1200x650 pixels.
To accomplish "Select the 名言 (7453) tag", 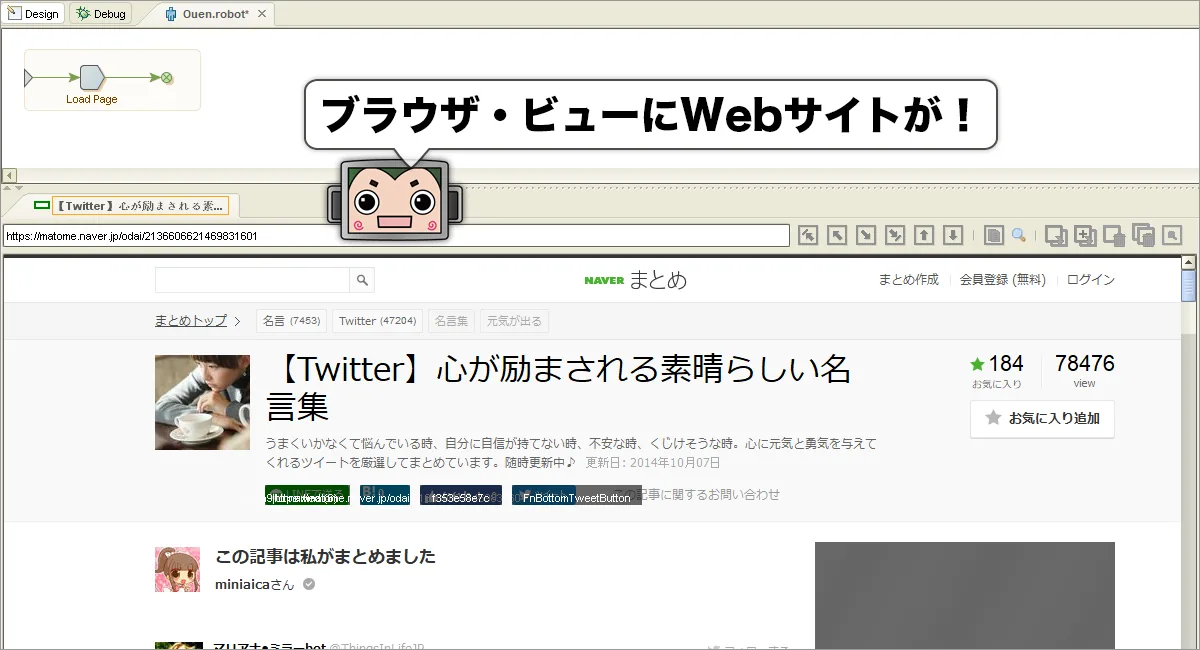I will point(291,321).
